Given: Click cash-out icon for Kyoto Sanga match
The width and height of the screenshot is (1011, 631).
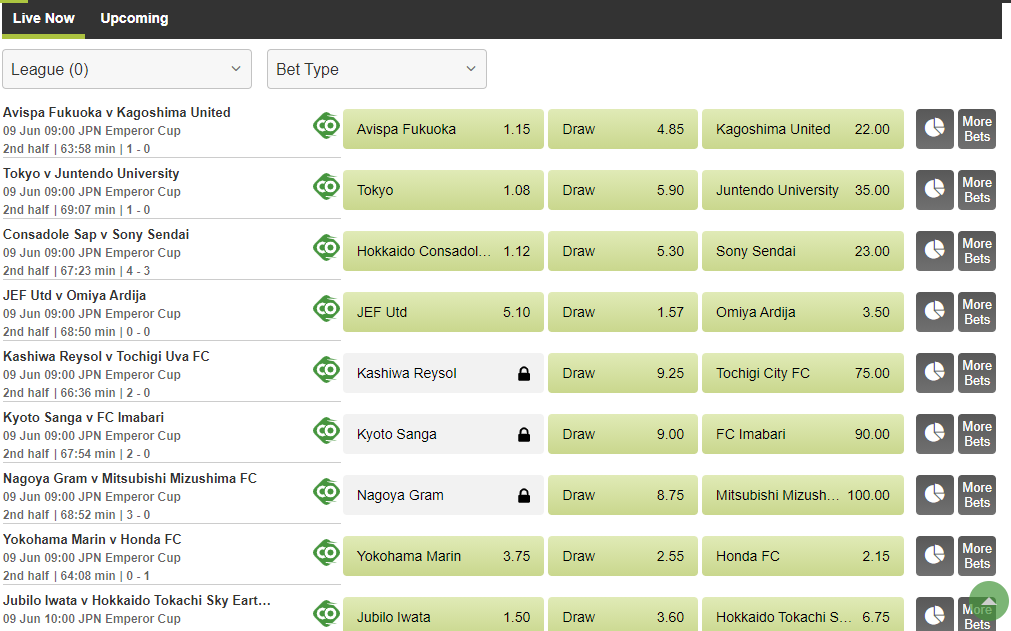Looking at the screenshot, I should coord(326,431).
